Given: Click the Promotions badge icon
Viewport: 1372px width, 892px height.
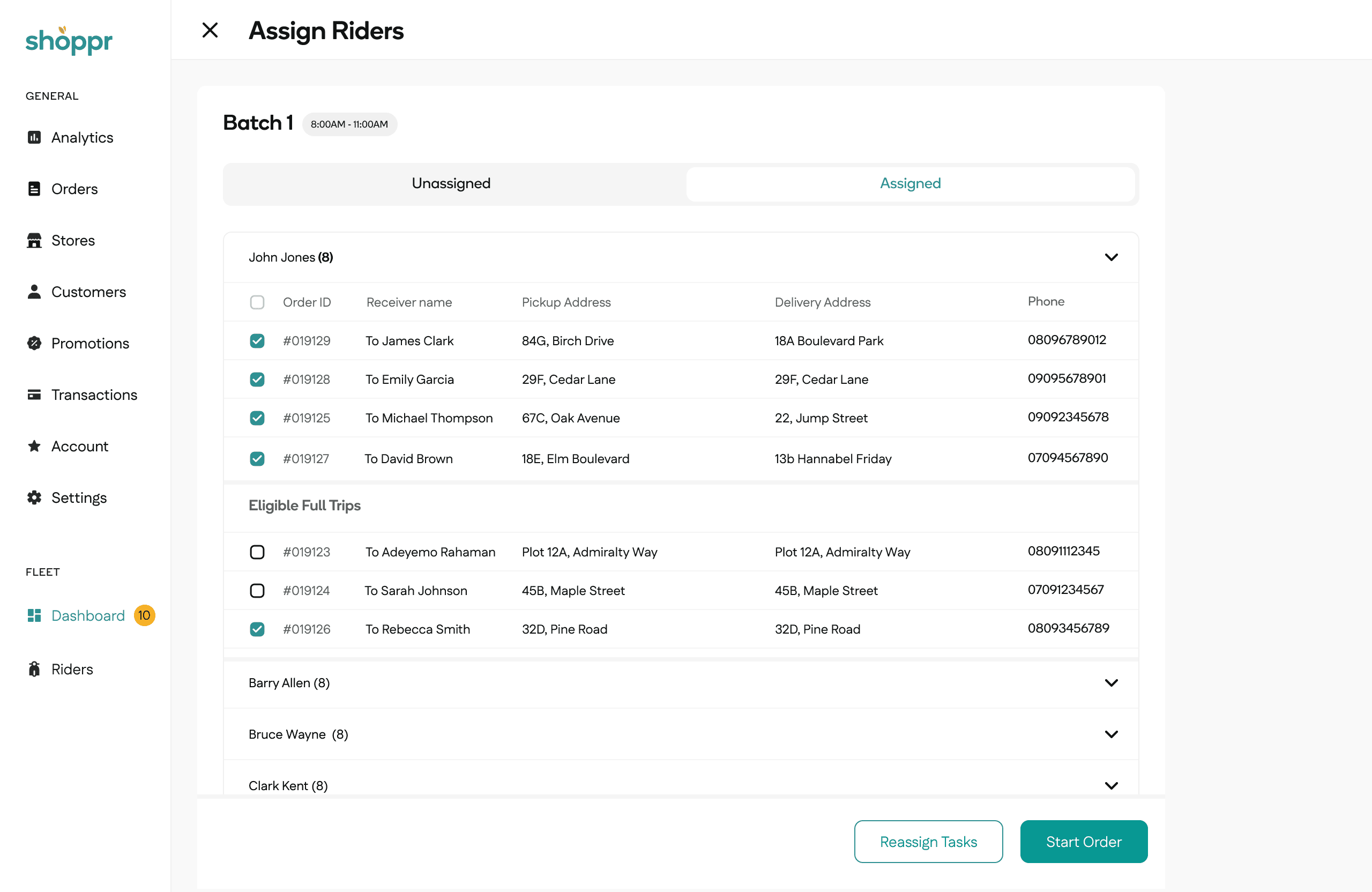Looking at the screenshot, I should tap(34, 343).
